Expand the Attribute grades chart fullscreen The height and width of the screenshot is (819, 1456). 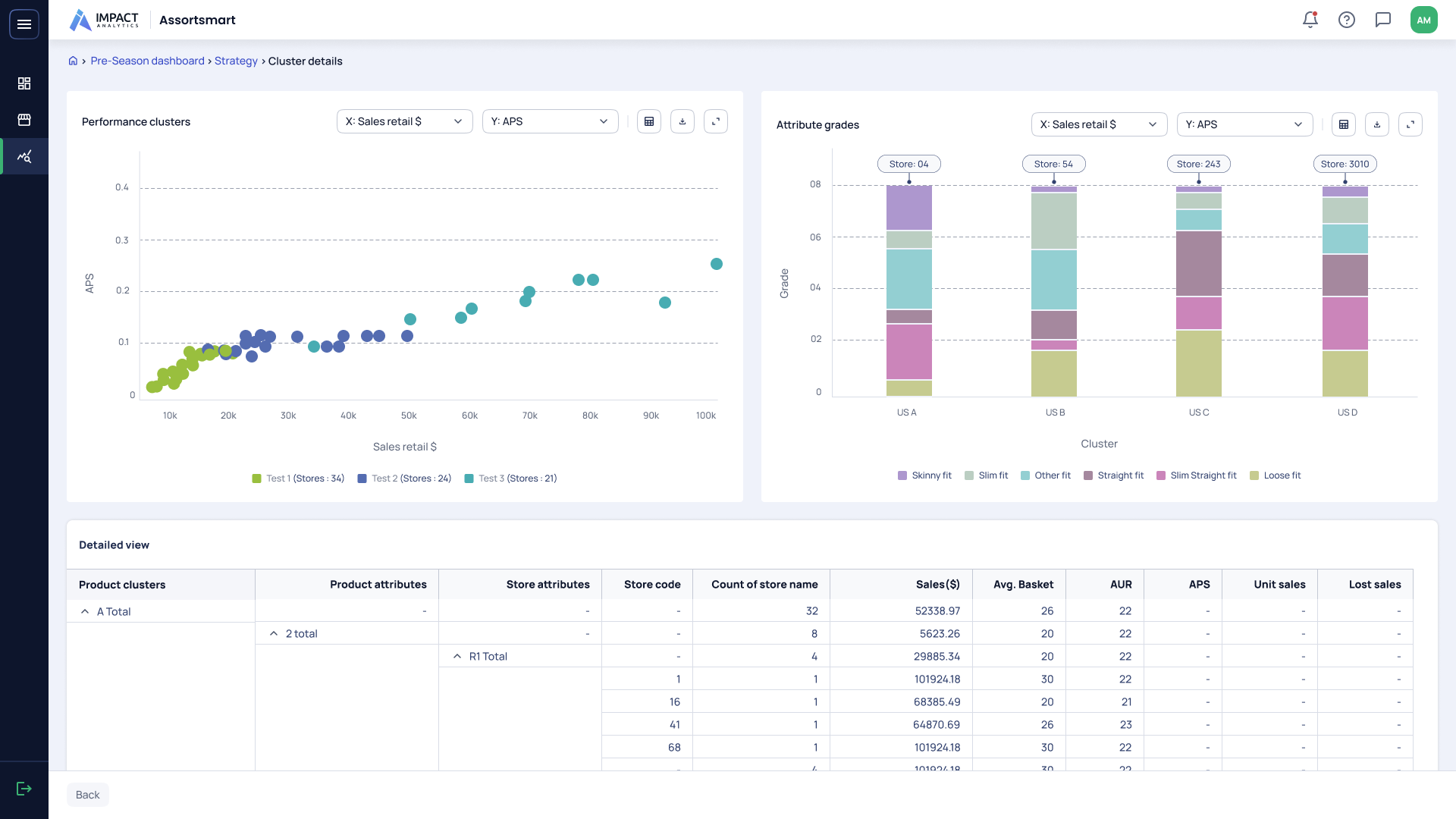click(x=1410, y=124)
